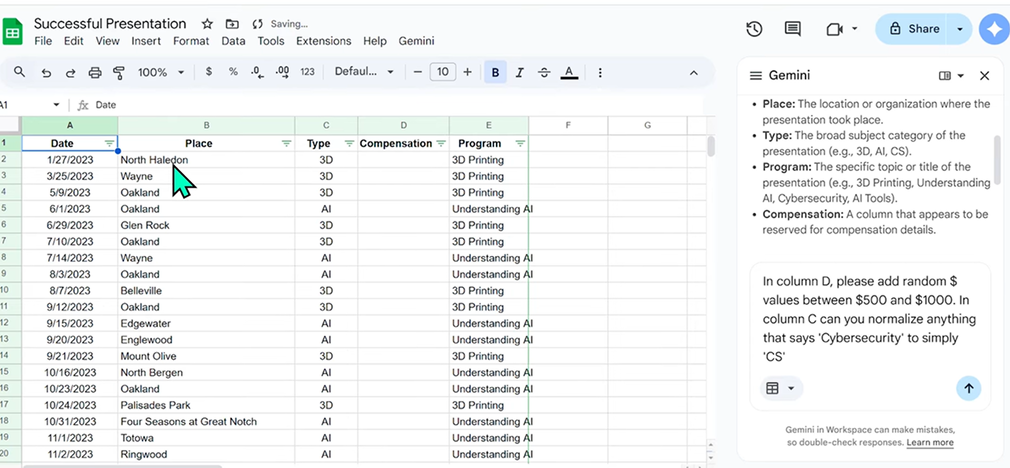Click the Gemini prompt text box
Viewport: 1010px width, 468px height.
(870, 319)
